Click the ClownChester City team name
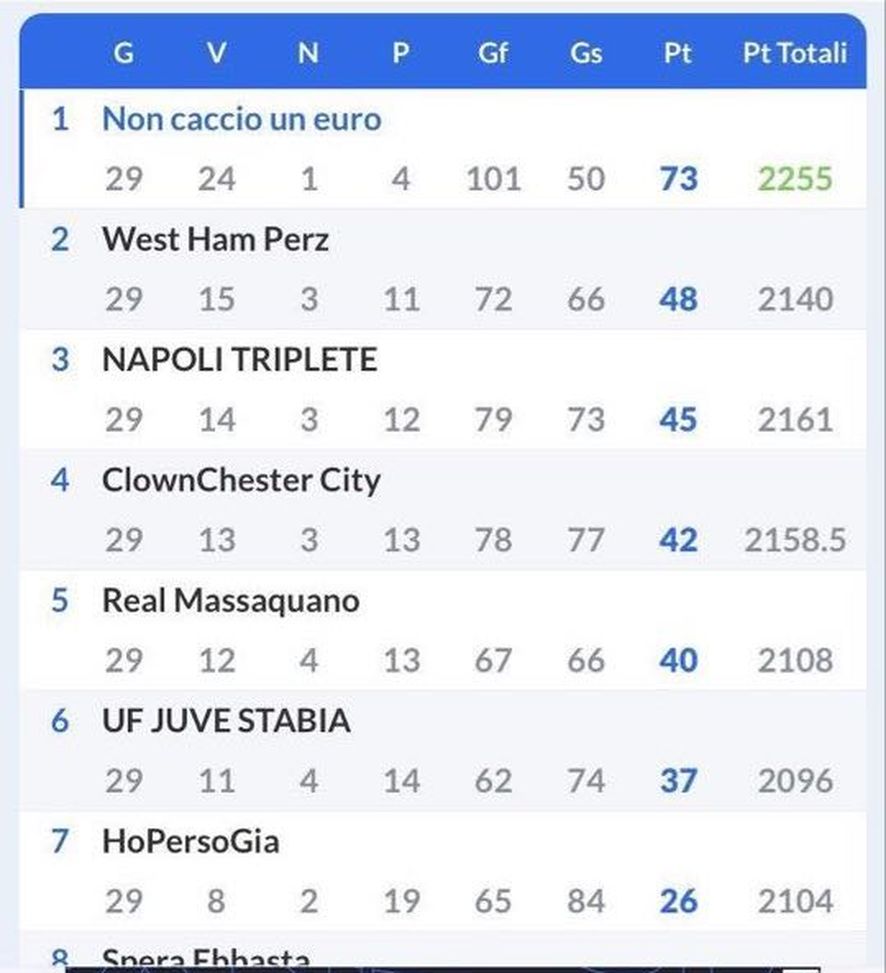This screenshot has width=886, height=973. [241, 481]
